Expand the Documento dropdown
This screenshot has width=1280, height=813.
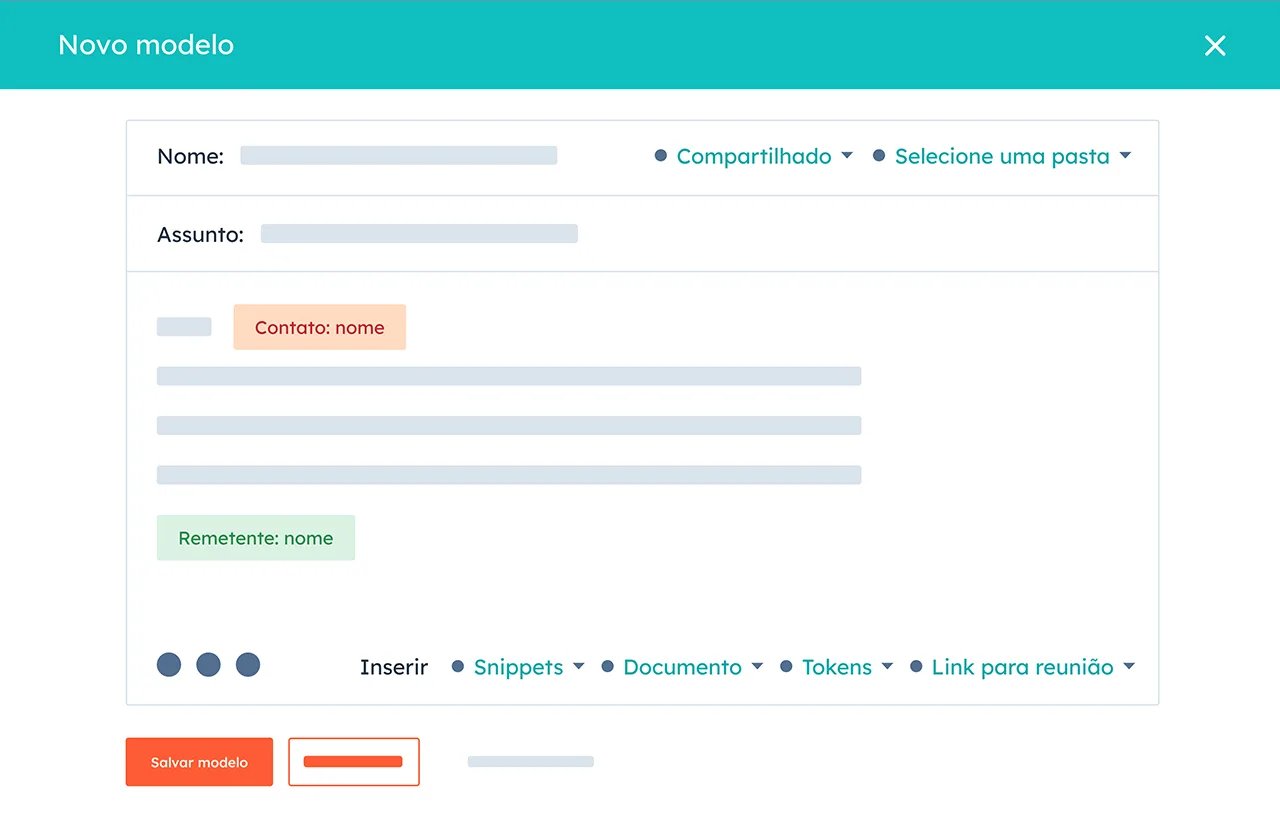point(692,666)
